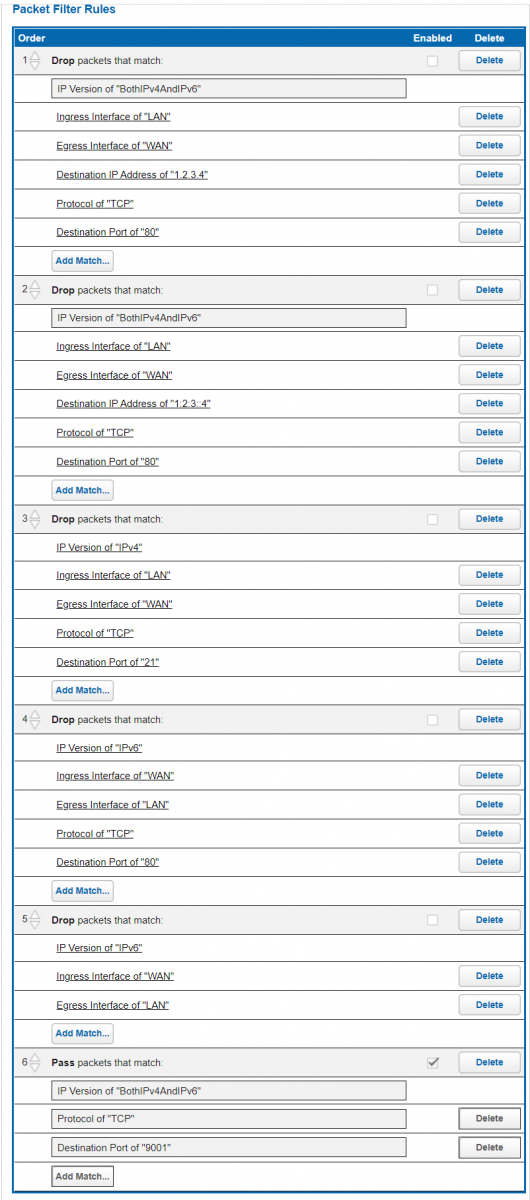Open Destination Port of "21" match
The height and width of the screenshot is (1200, 530).
(108, 662)
